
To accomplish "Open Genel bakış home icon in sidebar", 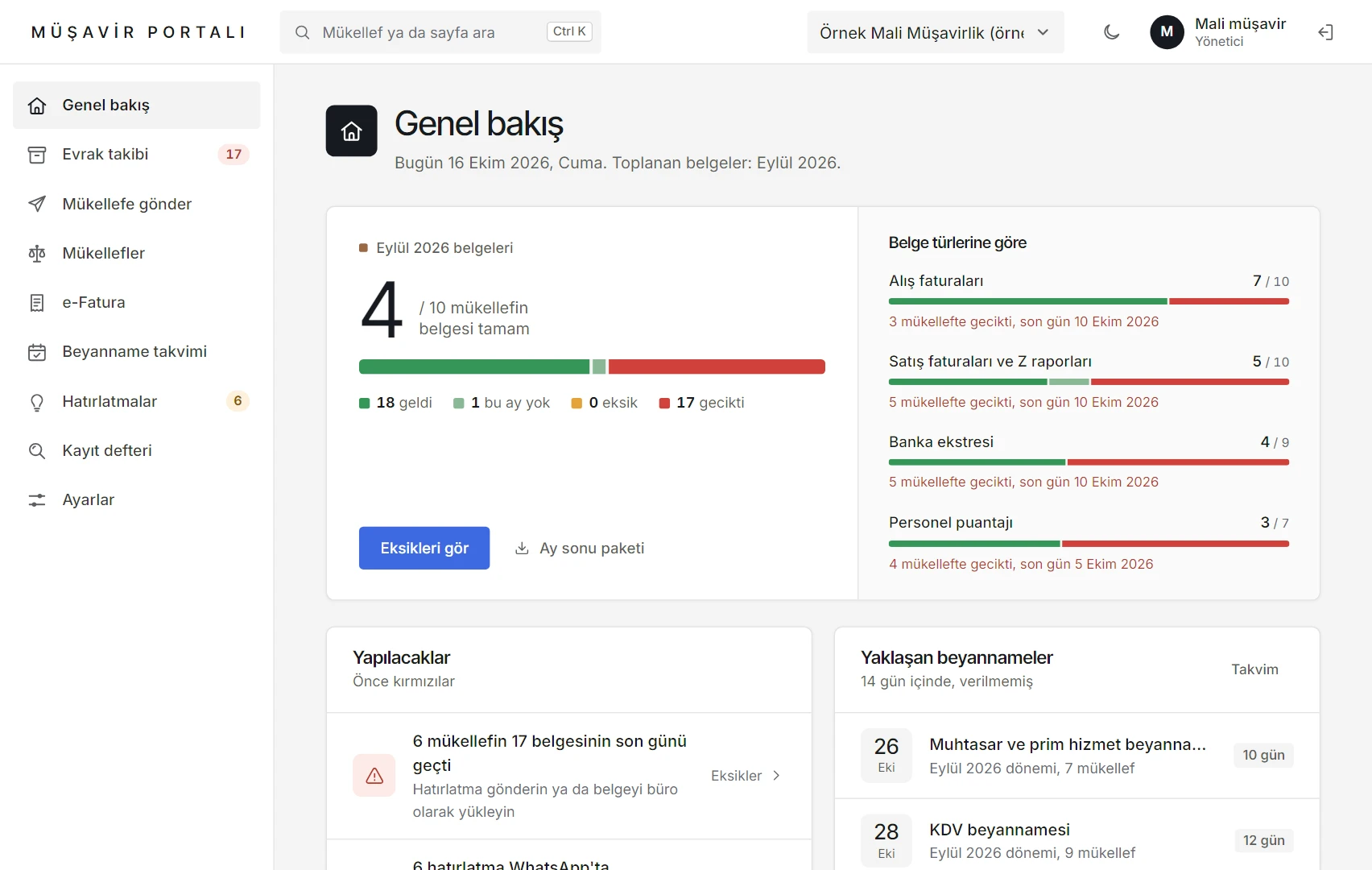I will (x=37, y=106).
